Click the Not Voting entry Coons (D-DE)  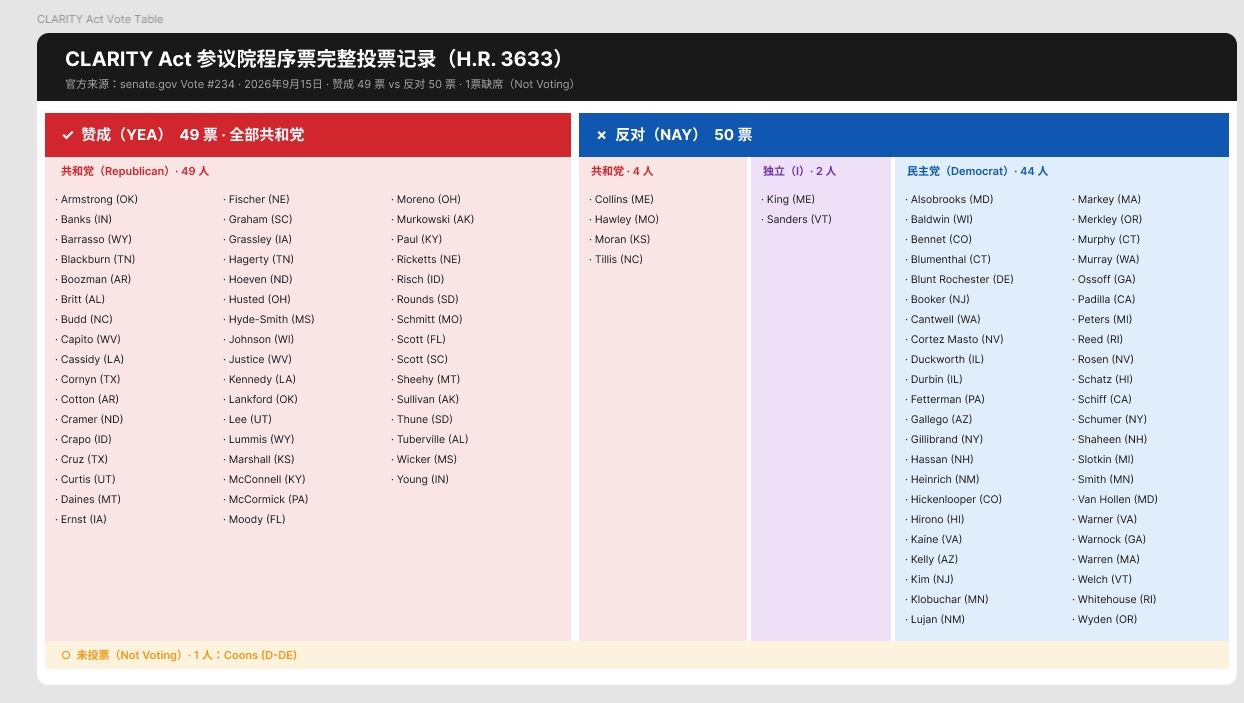[x=260, y=655]
